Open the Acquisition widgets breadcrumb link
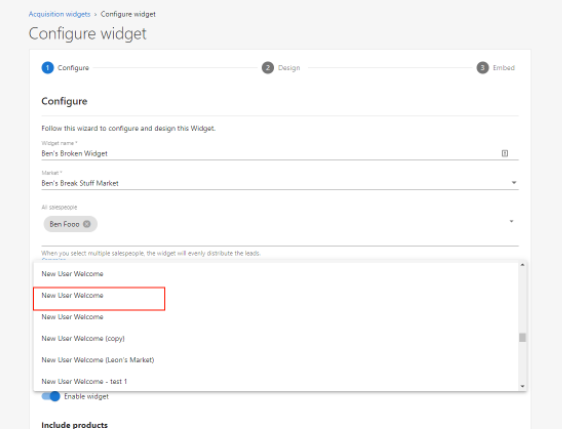The height and width of the screenshot is (432, 562). 59,14
